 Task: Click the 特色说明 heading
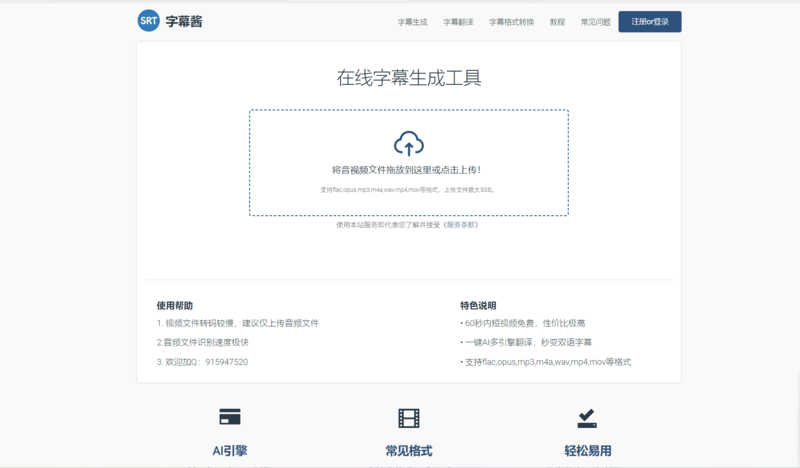[x=478, y=305]
